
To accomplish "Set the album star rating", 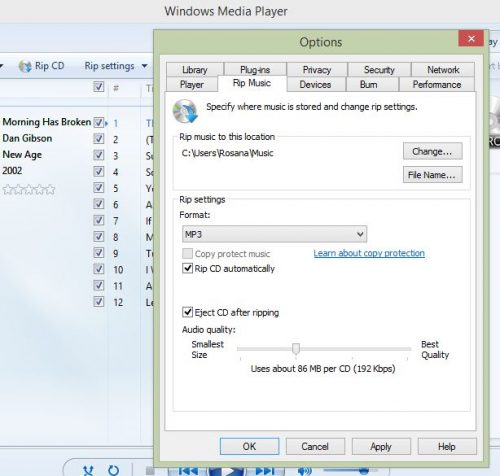I will [x=29, y=190].
